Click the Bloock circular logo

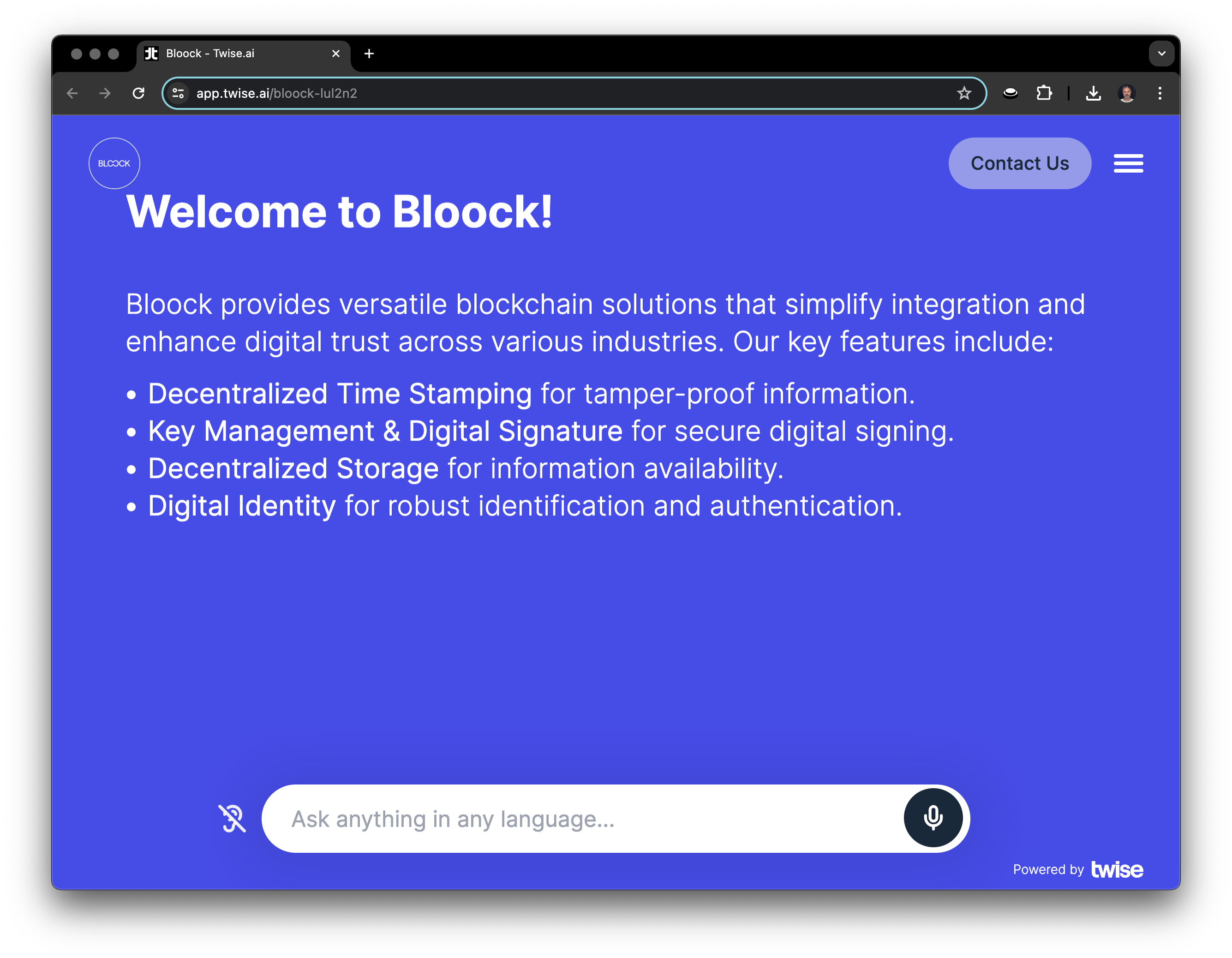point(114,164)
